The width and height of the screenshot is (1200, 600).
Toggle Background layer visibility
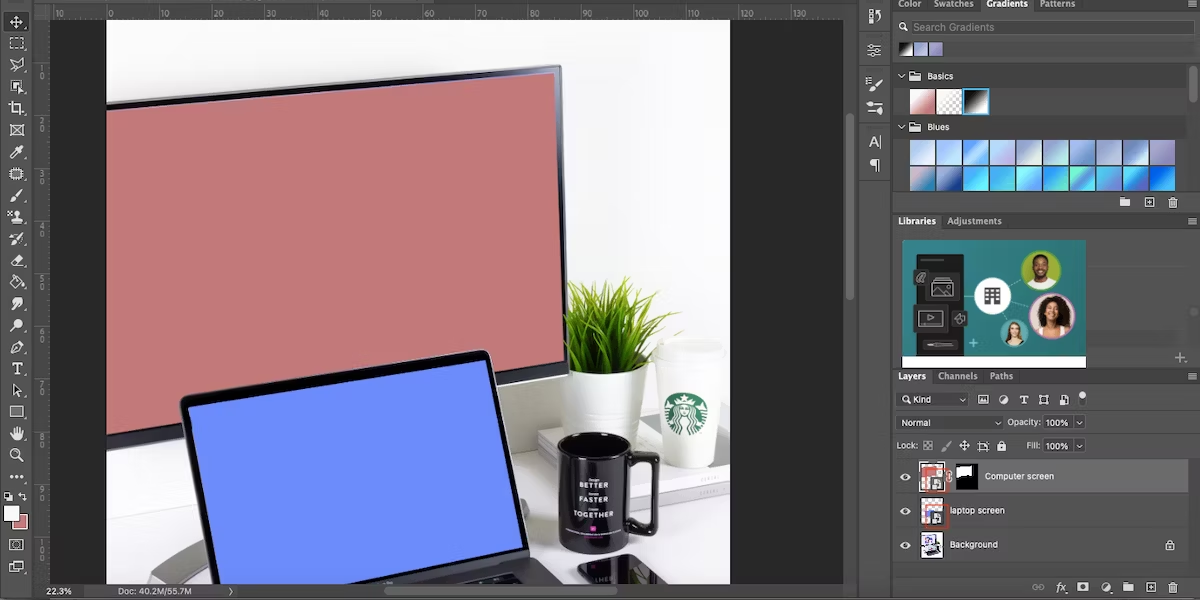point(905,545)
